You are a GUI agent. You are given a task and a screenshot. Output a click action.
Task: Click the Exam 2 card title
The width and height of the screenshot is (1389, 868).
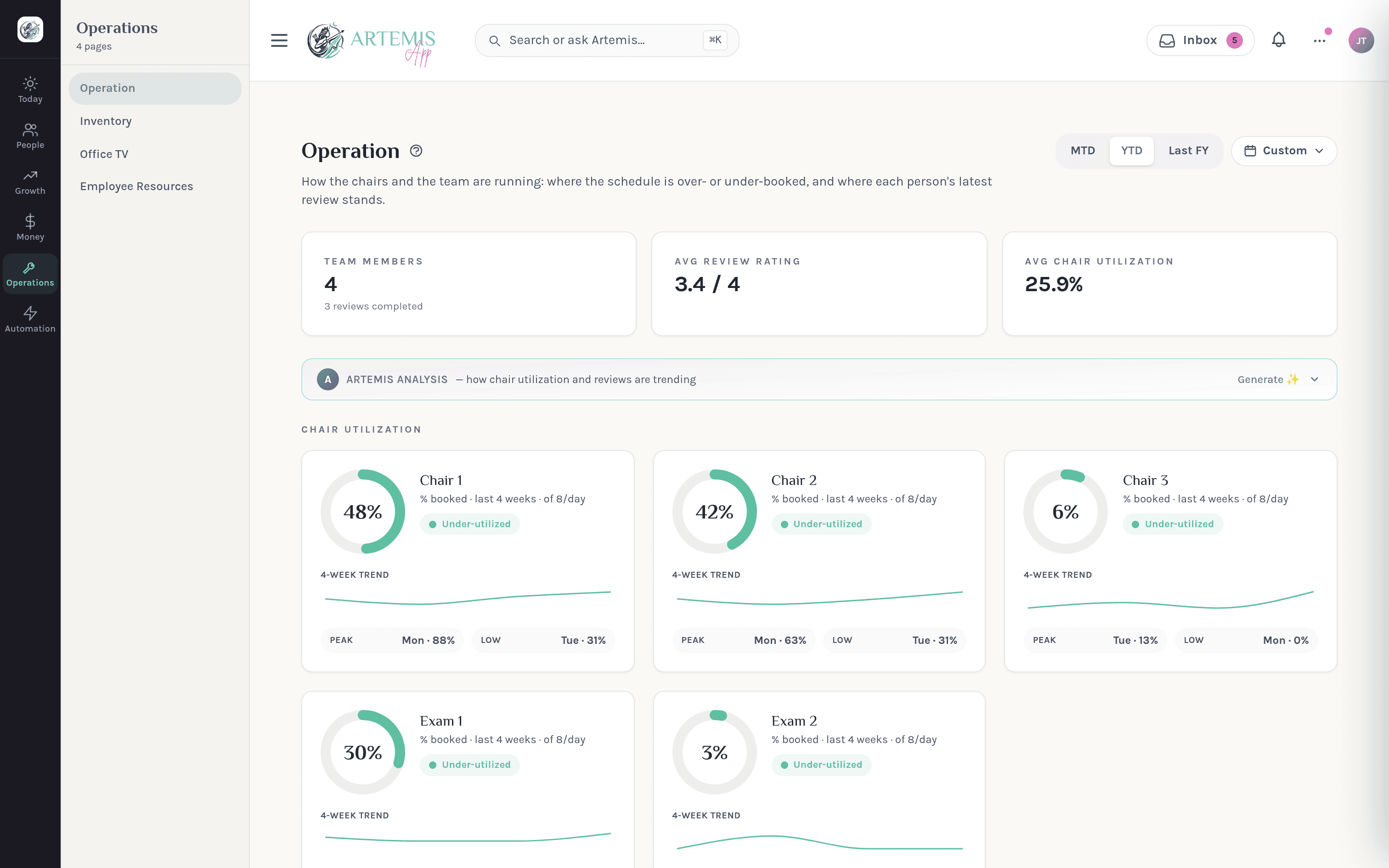click(x=794, y=721)
